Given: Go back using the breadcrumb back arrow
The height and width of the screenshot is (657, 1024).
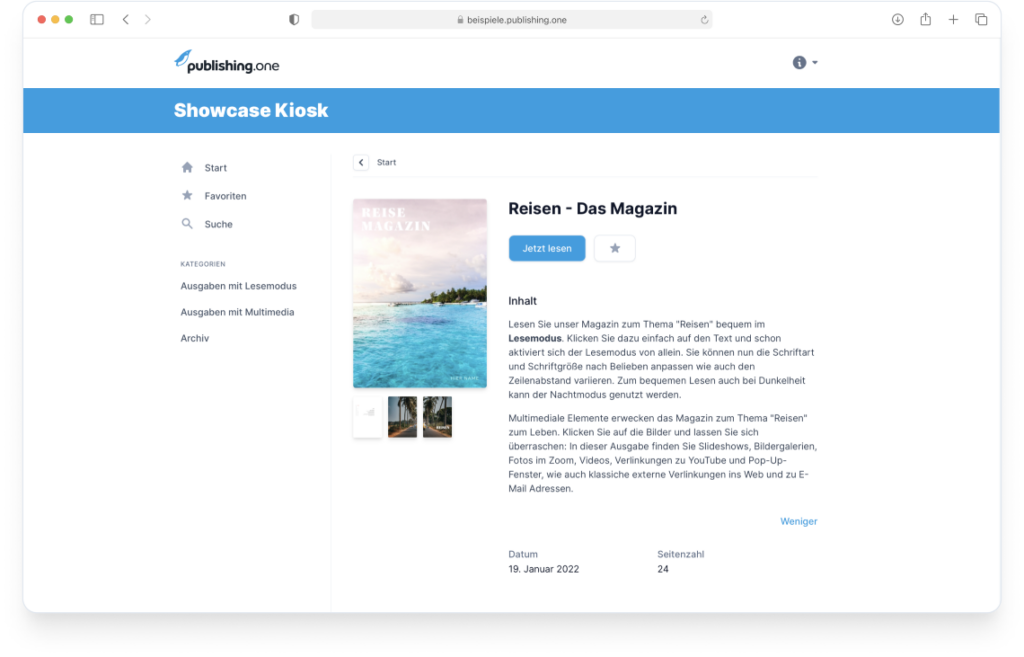Looking at the screenshot, I should click(x=361, y=162).
